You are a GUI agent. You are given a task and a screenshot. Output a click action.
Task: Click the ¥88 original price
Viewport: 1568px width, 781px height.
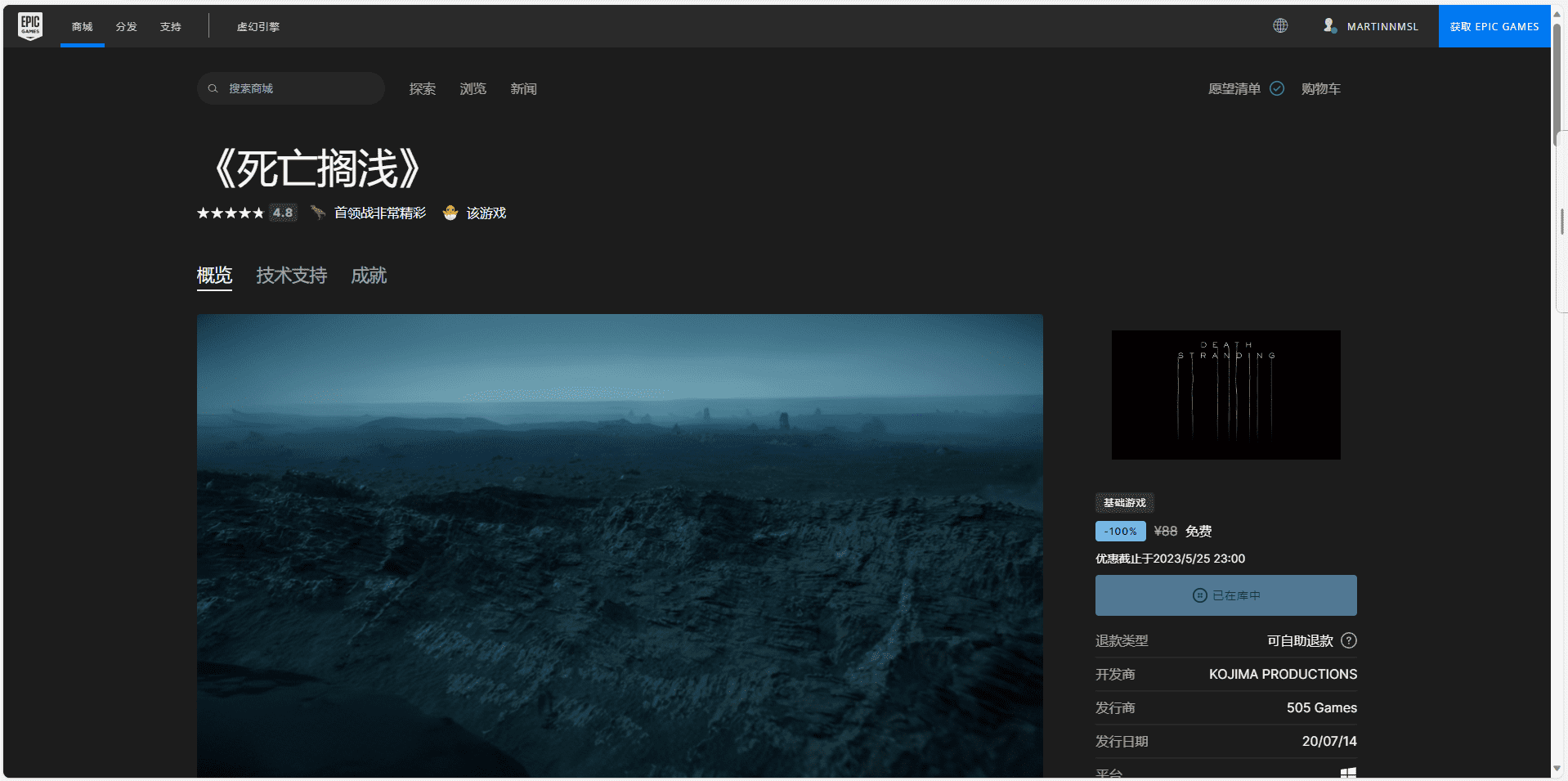click(x=1166, y=532)
